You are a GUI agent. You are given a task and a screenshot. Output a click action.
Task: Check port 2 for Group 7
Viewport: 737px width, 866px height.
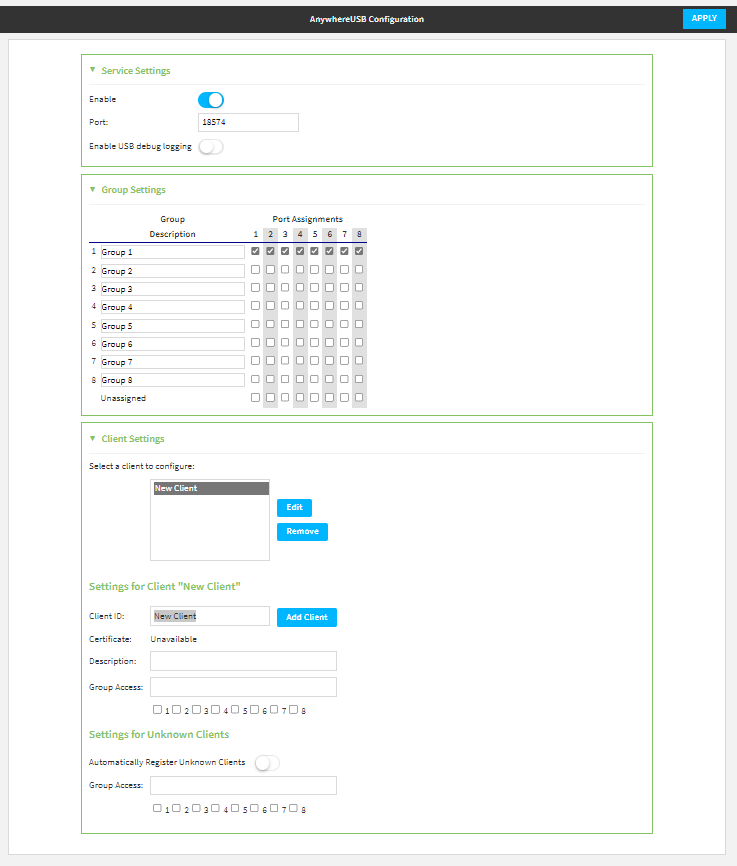[x=270, y=361]
